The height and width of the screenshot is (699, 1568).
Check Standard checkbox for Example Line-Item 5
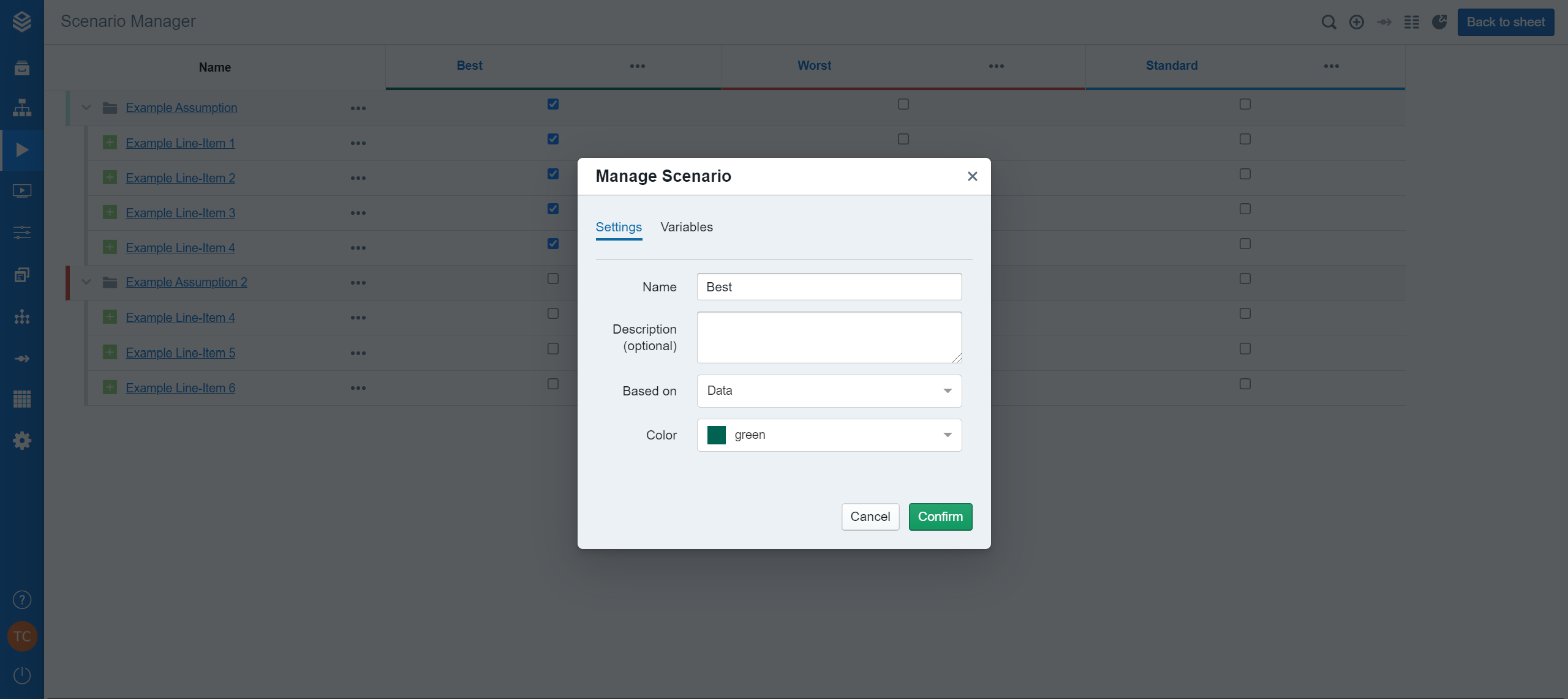[x=1245, y=349]
